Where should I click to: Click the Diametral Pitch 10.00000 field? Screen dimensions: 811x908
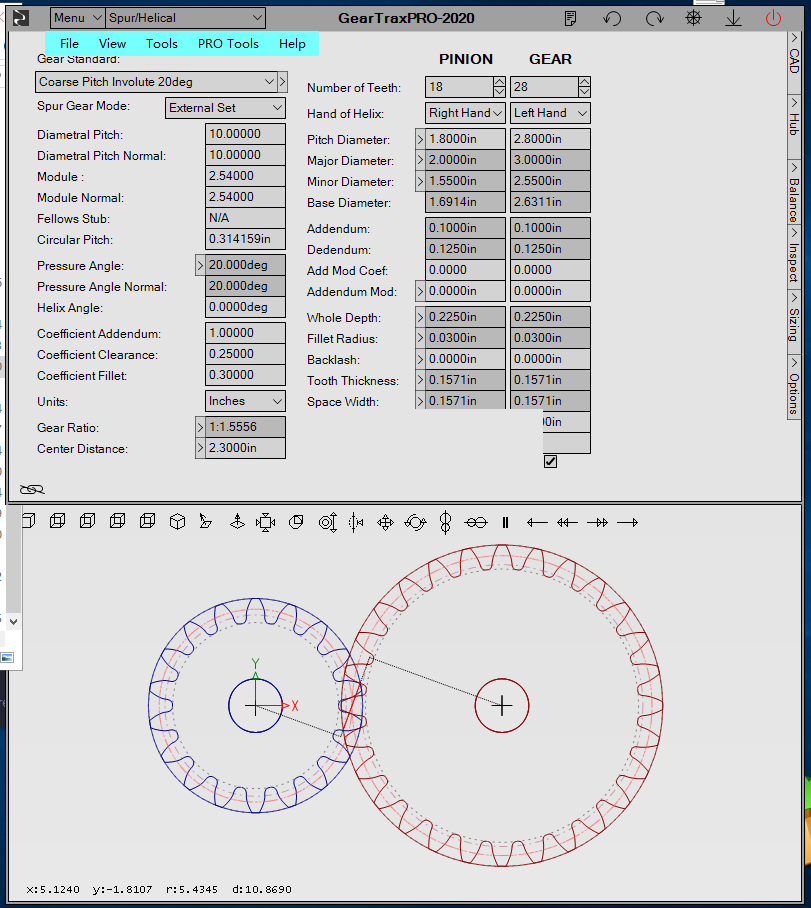click(245, 134)
